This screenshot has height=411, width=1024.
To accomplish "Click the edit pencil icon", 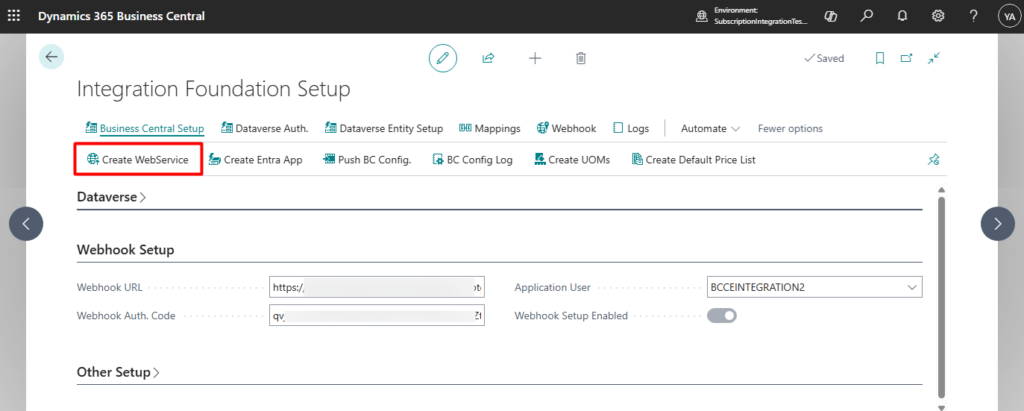I will click(x=443, y=58).
